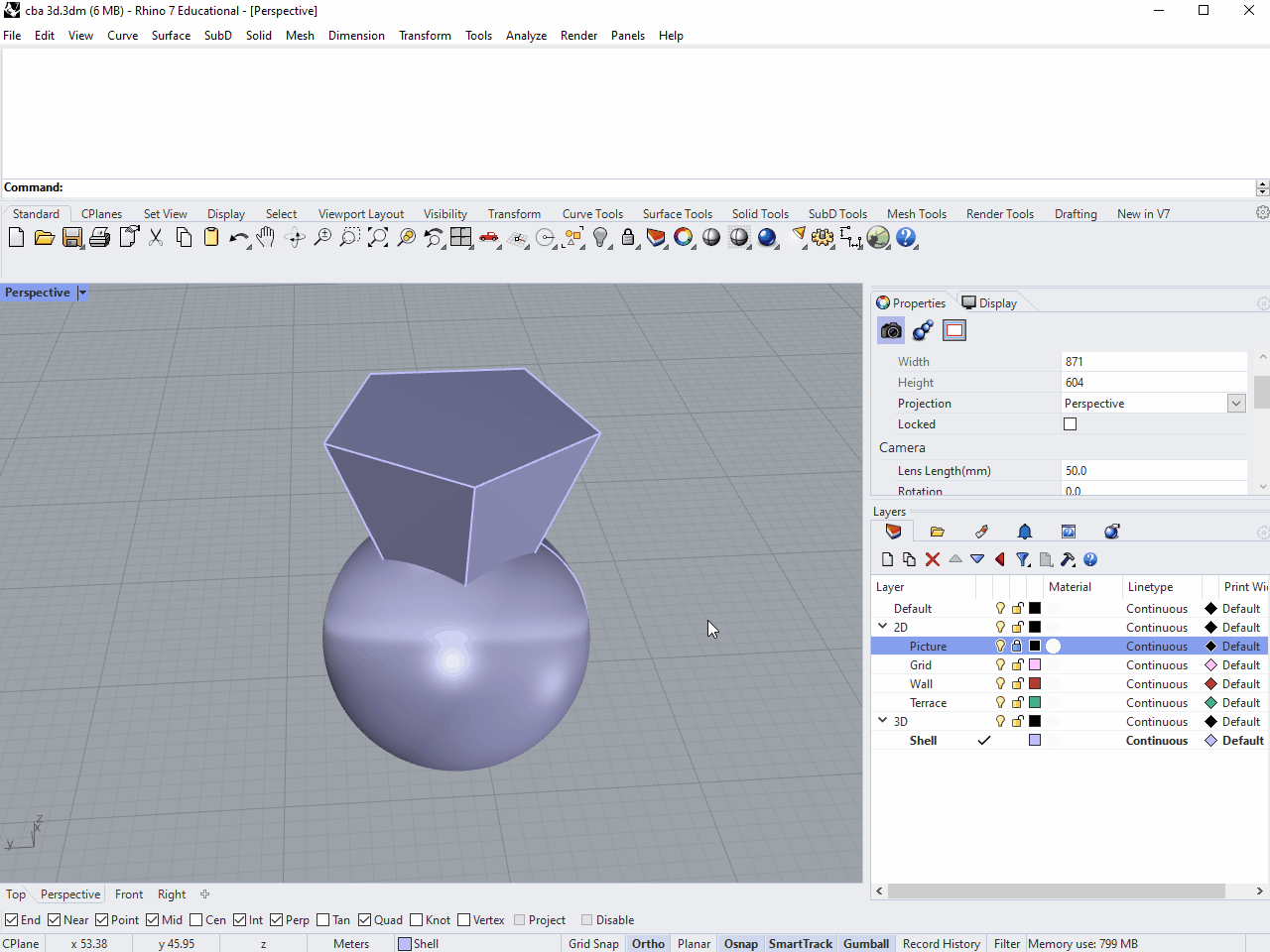This screenshot has height=952, width=1270.
Task: Open the Layer Tools hammer icon
Action: click(1068, 559)
